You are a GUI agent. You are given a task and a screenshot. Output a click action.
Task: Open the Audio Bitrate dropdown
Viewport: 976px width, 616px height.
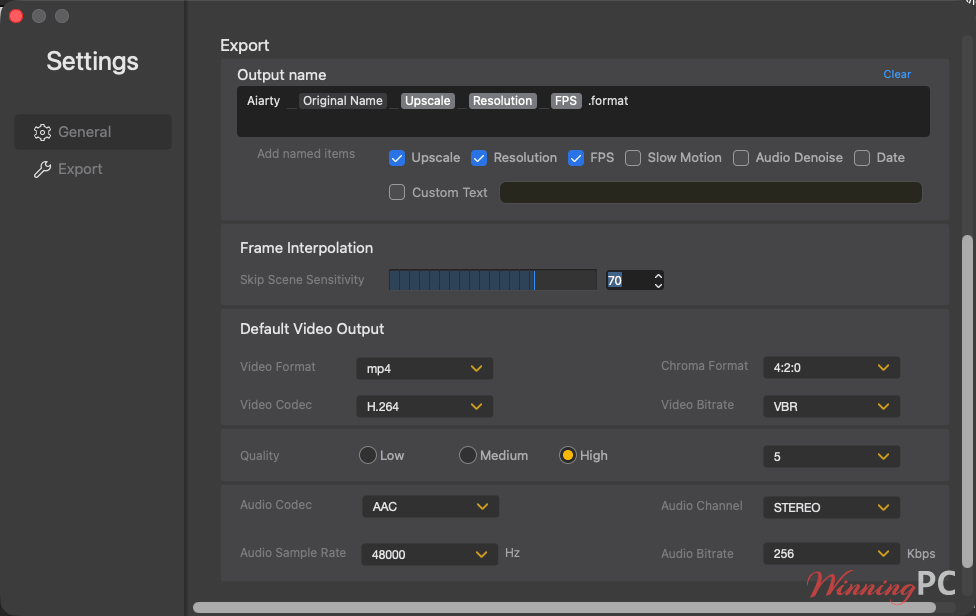click(x=832, y=553)
